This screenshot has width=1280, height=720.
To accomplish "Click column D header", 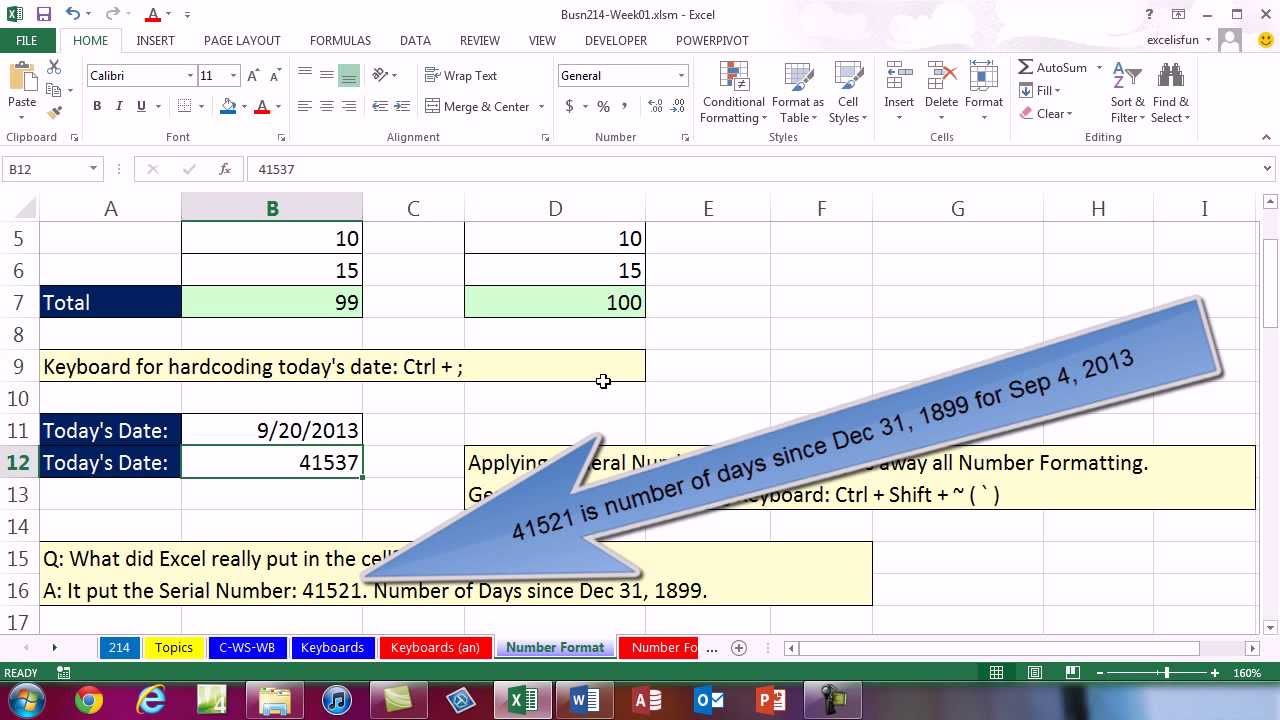I will click(555, 208).
